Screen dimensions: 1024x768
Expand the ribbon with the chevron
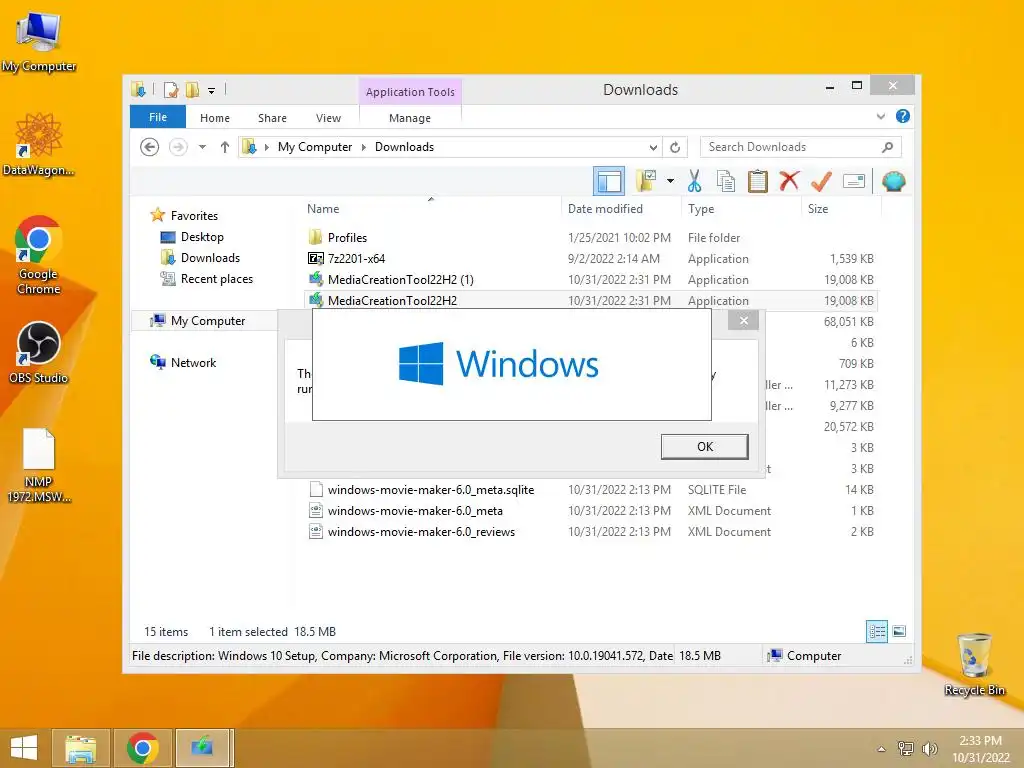(881, 116)
